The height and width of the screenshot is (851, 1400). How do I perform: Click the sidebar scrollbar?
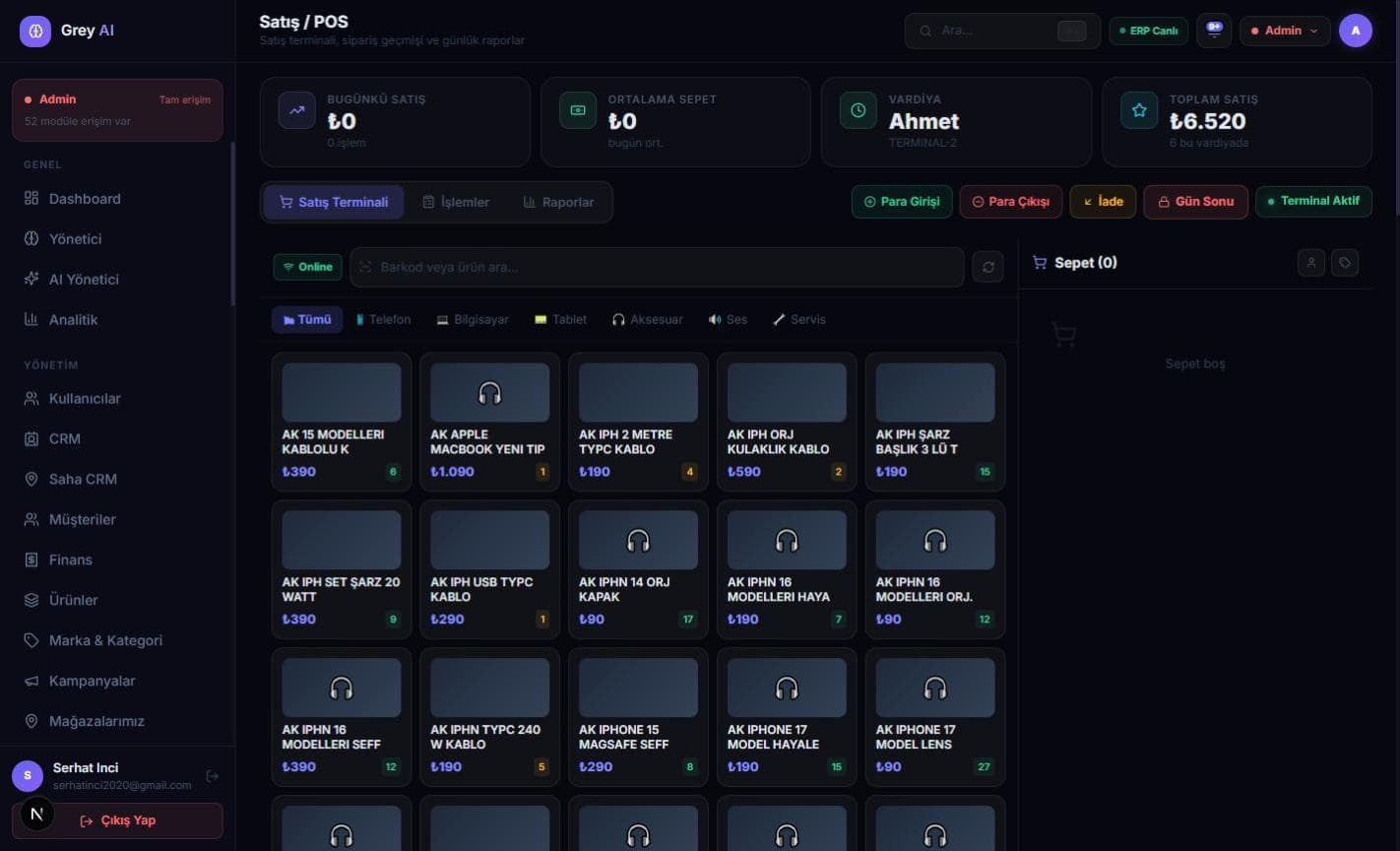coord(232,224)
